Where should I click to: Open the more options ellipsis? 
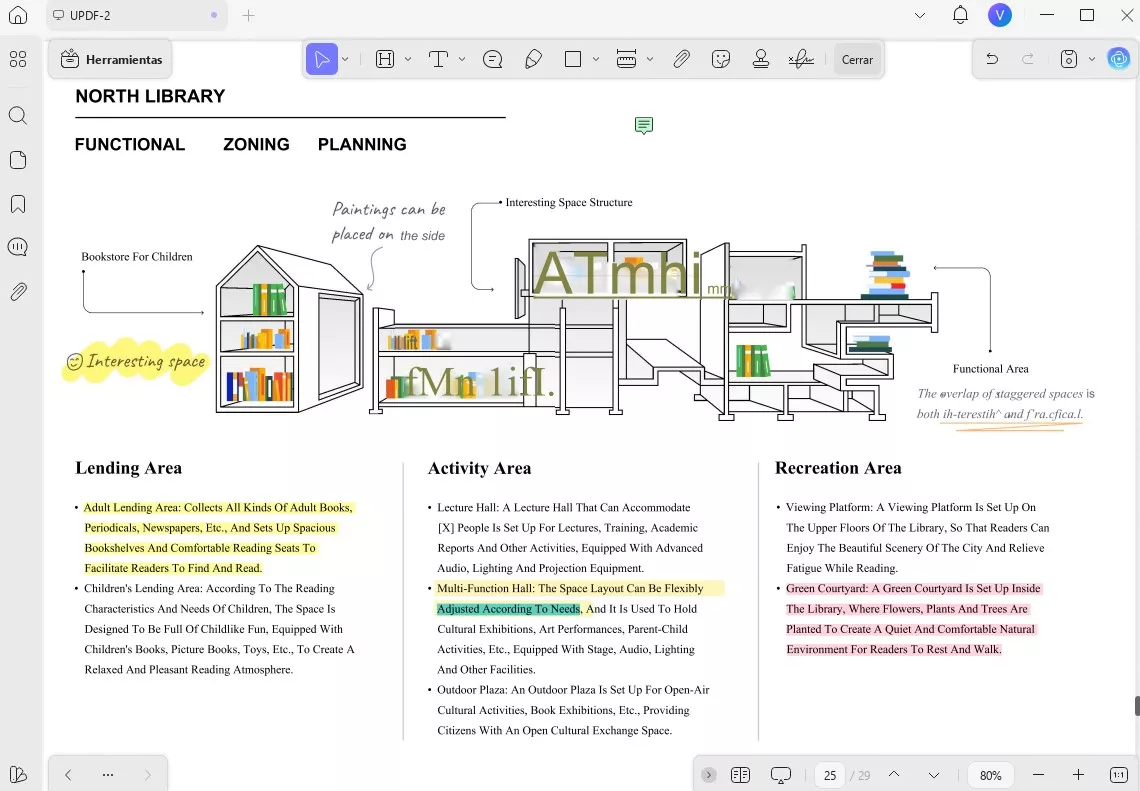coord(108,775)
